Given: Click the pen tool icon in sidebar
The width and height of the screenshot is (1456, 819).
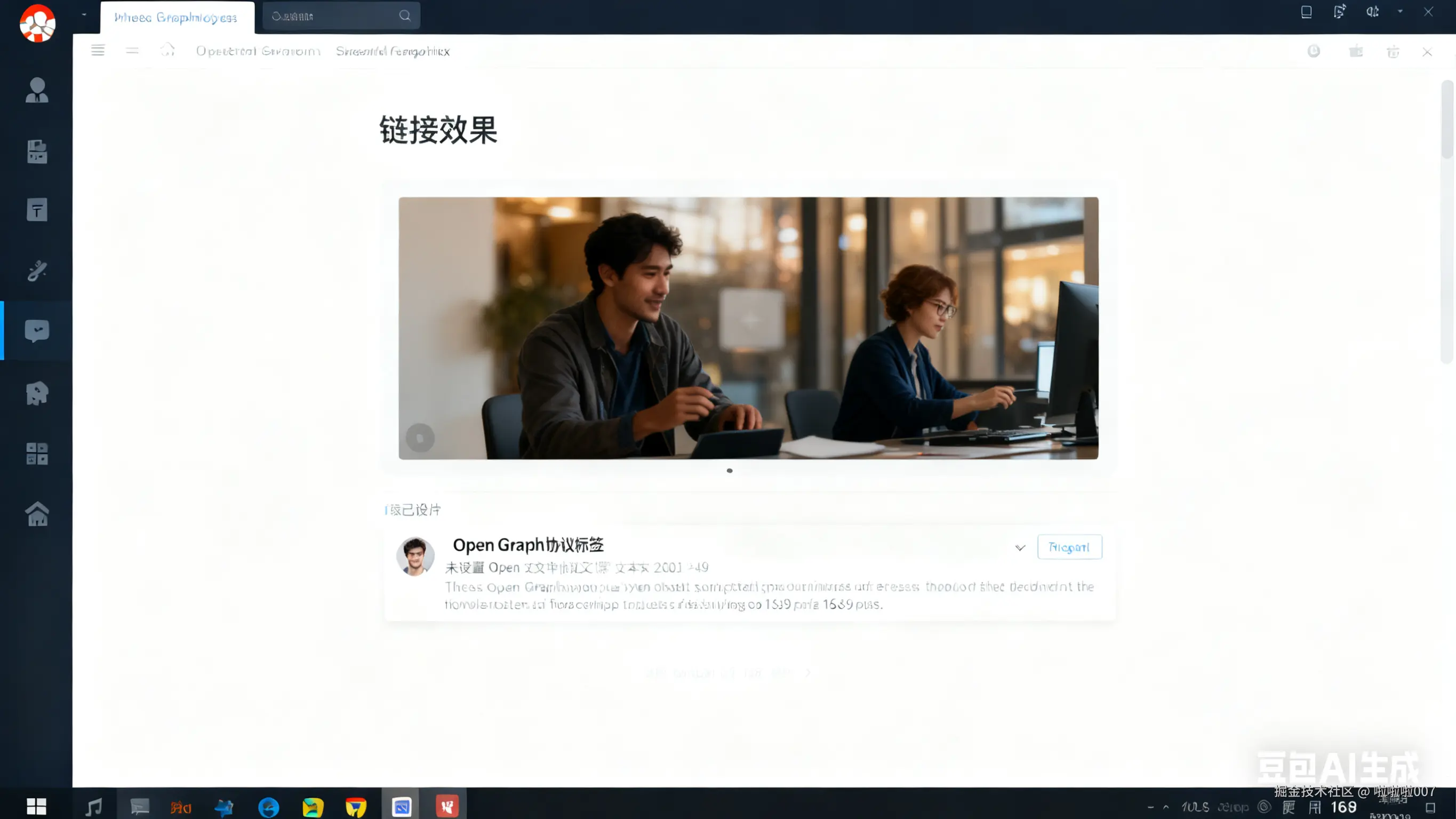Looking at the screenshot, I should click(37, 271).
